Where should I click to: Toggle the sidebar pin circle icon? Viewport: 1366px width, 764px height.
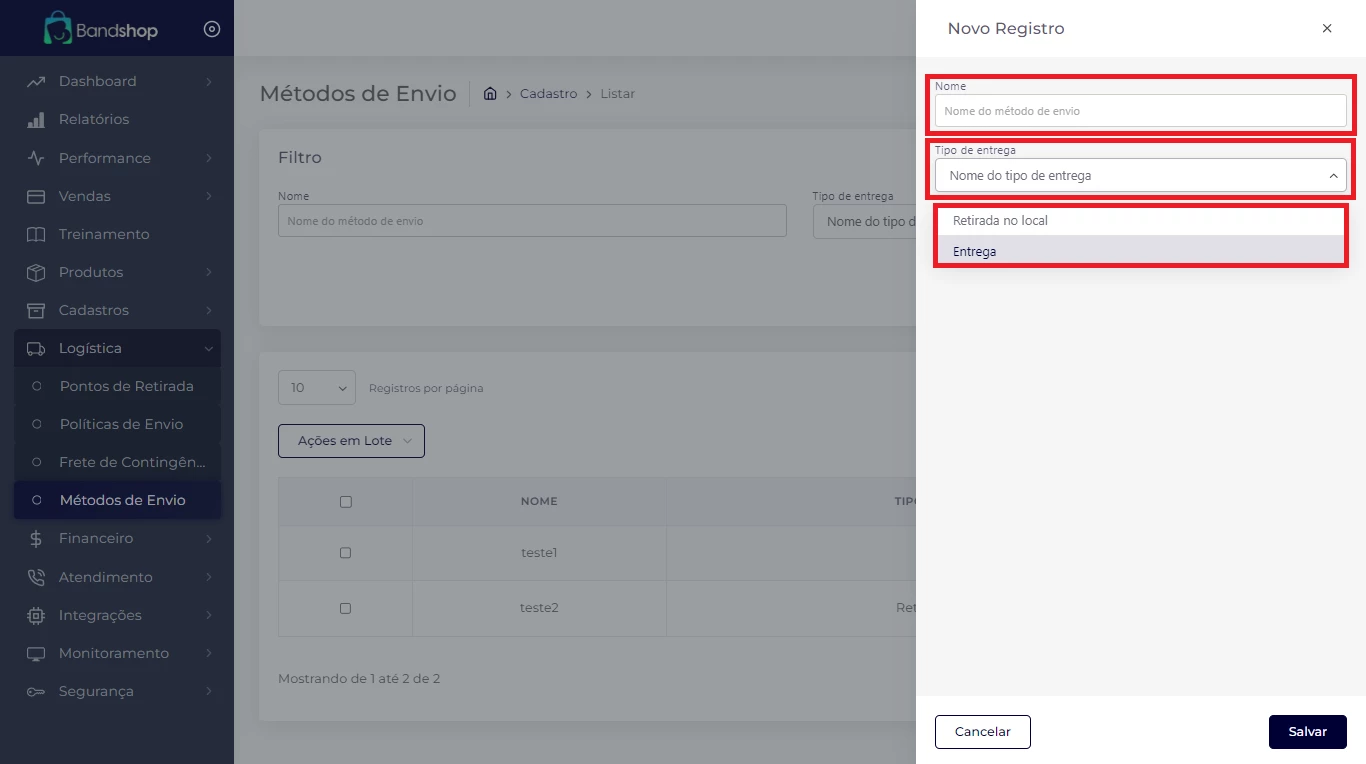pyautogui.click(x=211, y=30)
